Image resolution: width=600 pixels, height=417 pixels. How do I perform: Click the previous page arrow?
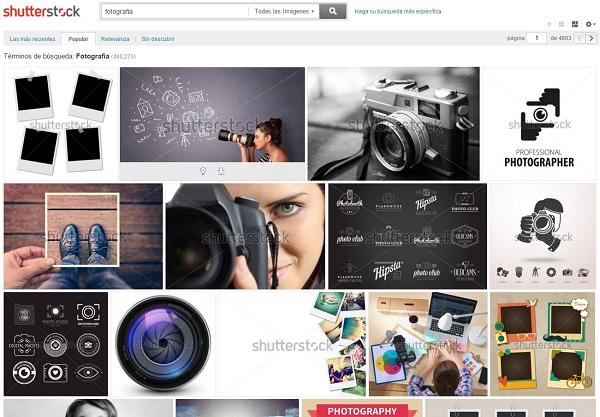pyautogui.click(x=580, y=38)
